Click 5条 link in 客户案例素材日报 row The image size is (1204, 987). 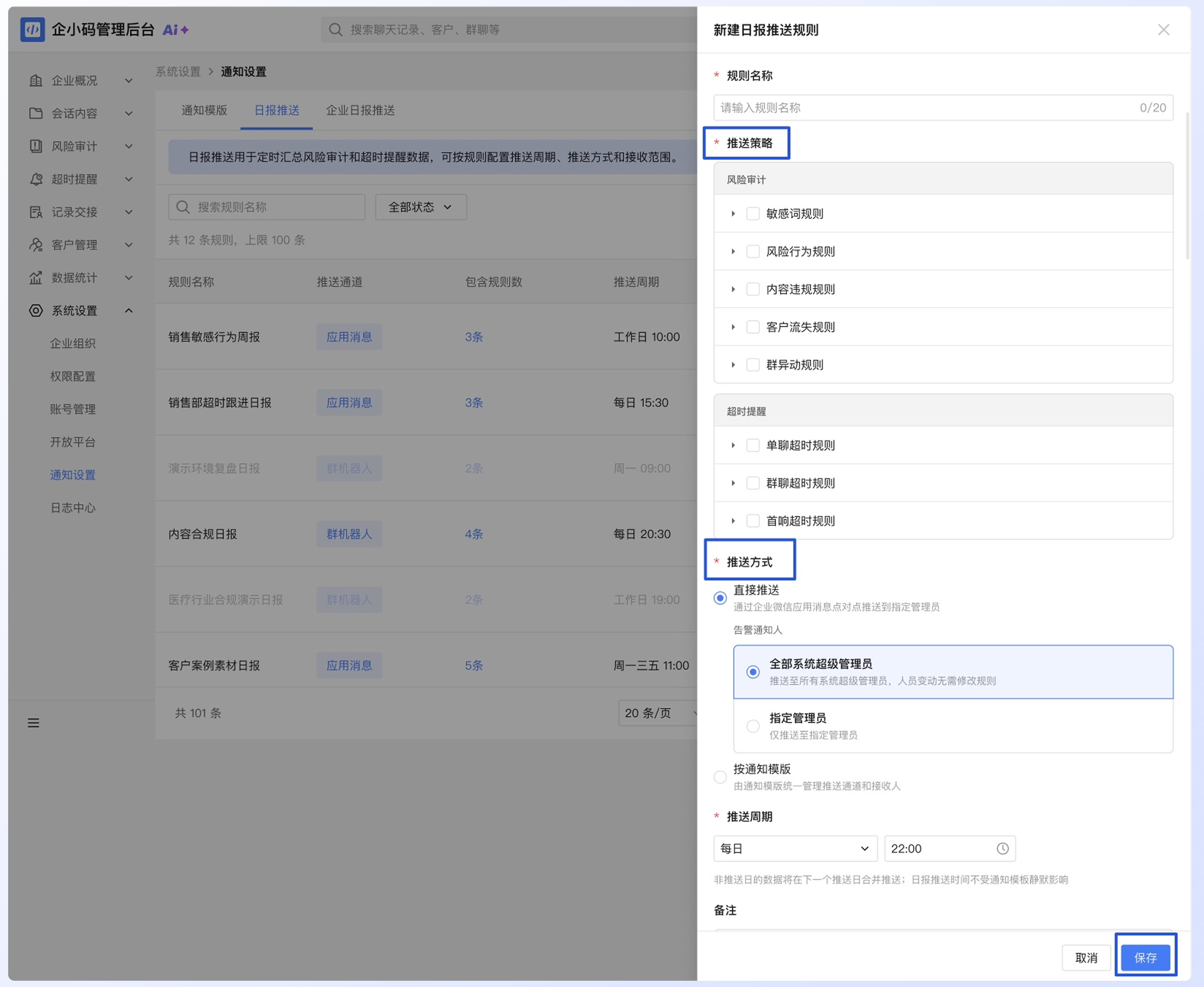tap(473, 665)
